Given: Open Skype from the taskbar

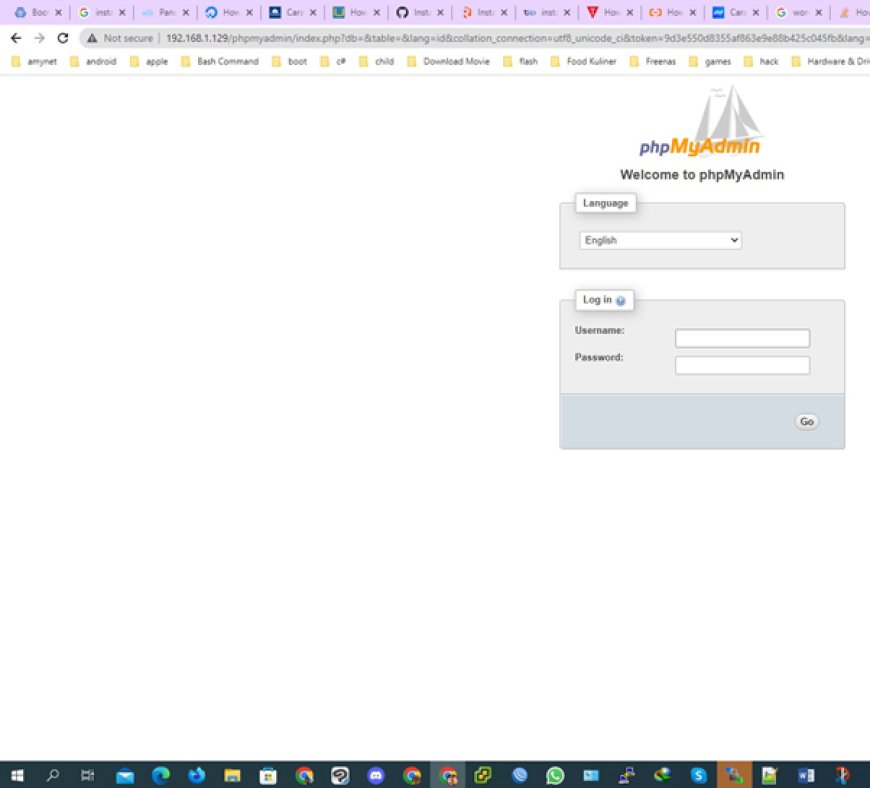Looking at the screenshot, I should [698, 775].
